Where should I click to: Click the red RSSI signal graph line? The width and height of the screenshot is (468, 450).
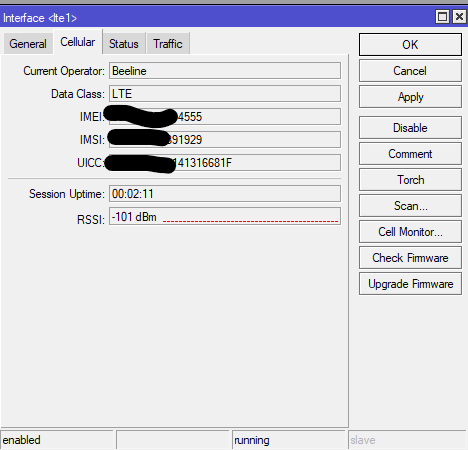(x=251, y=221)
